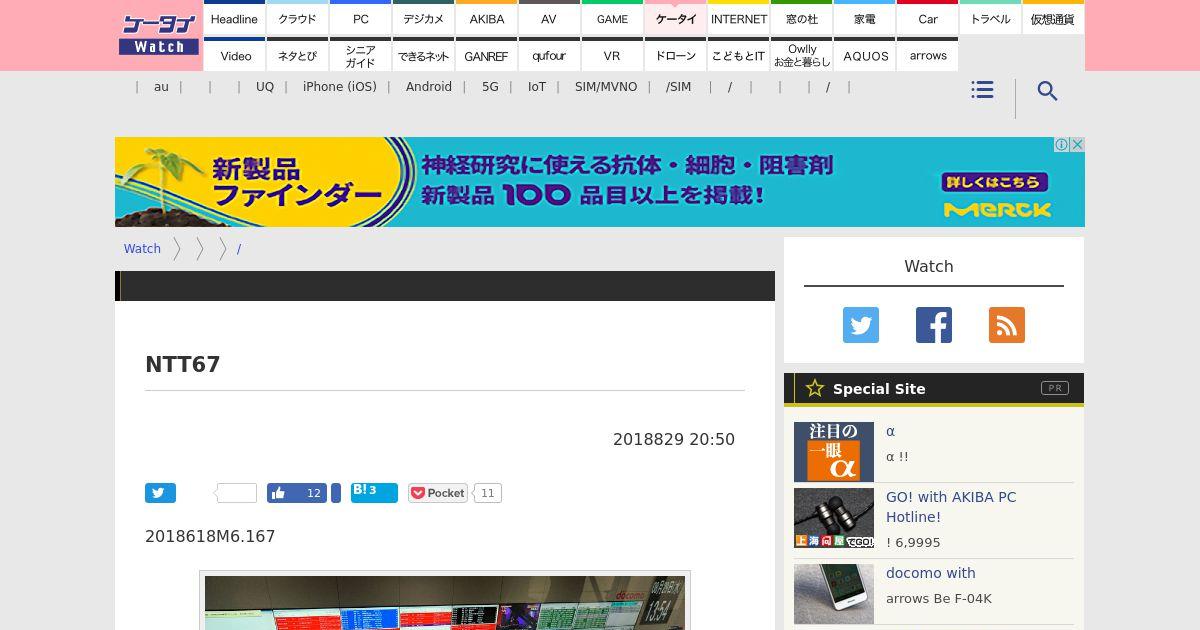Open the ad info icon on banner
The width and height of the screenshot is (1200, 630).
pyautogui.click(x=1062, y=145)
